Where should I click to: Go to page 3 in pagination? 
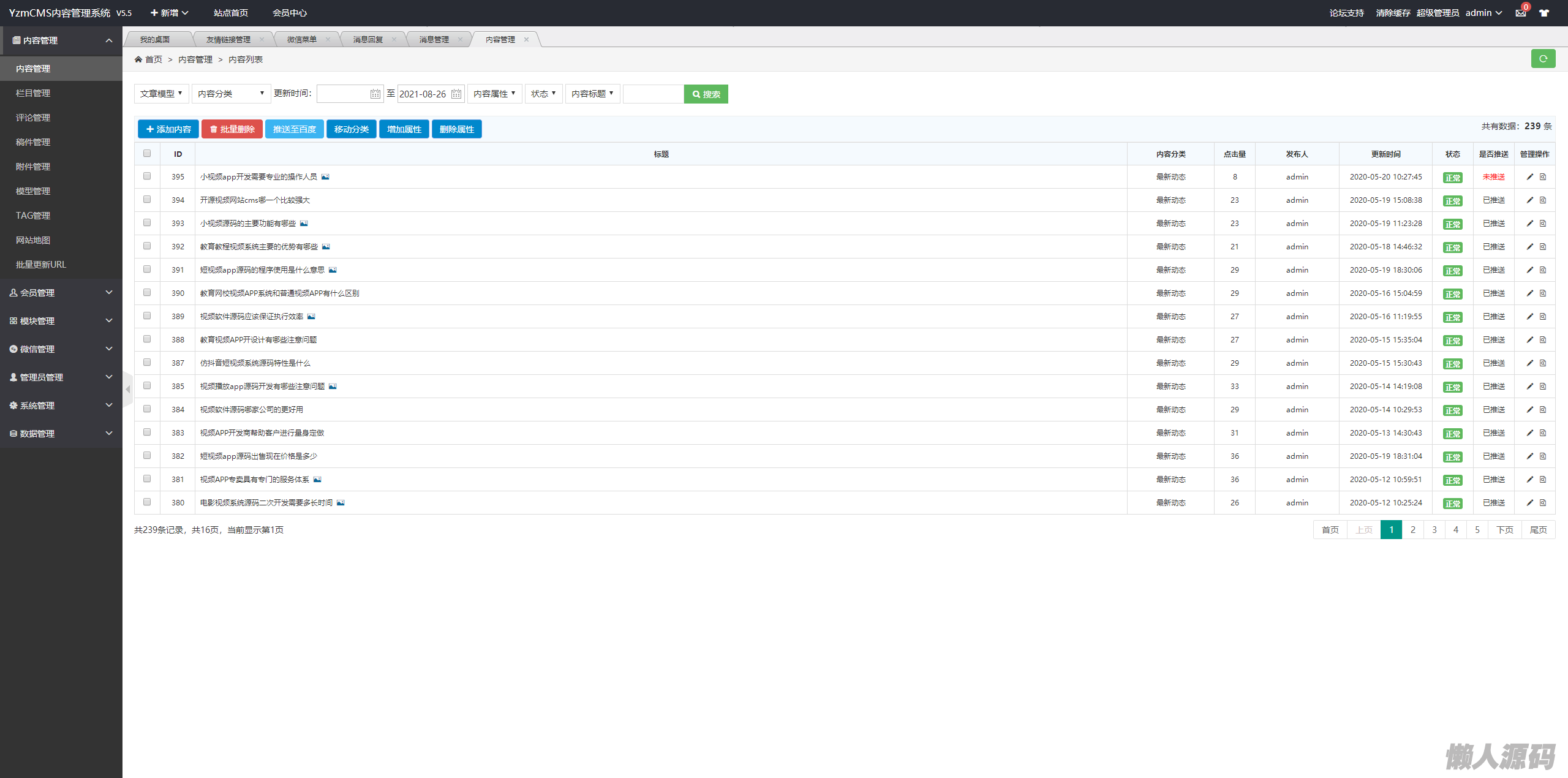pos(1434,530)
